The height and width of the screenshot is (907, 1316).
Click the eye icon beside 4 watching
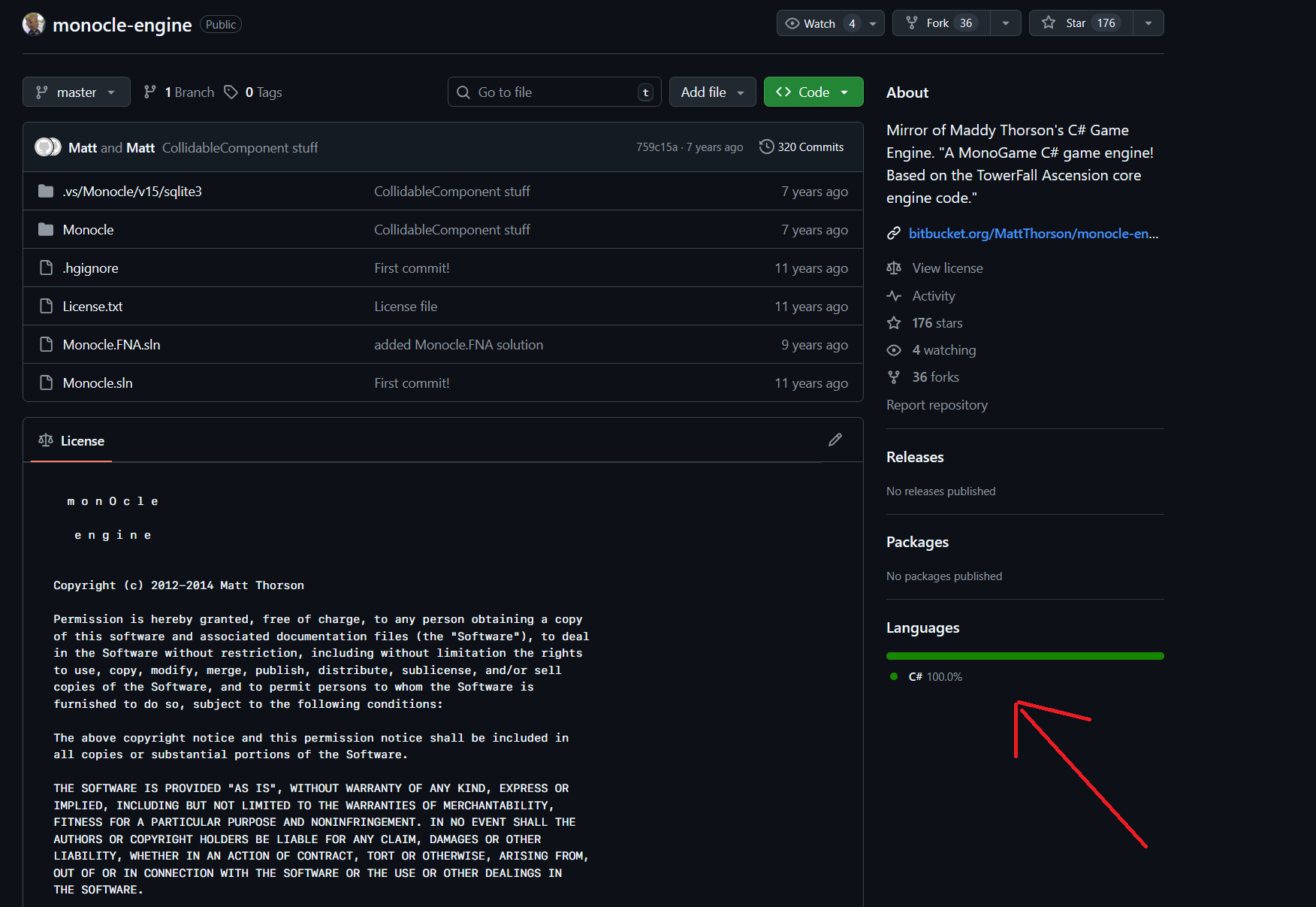(x=894, y=350)
